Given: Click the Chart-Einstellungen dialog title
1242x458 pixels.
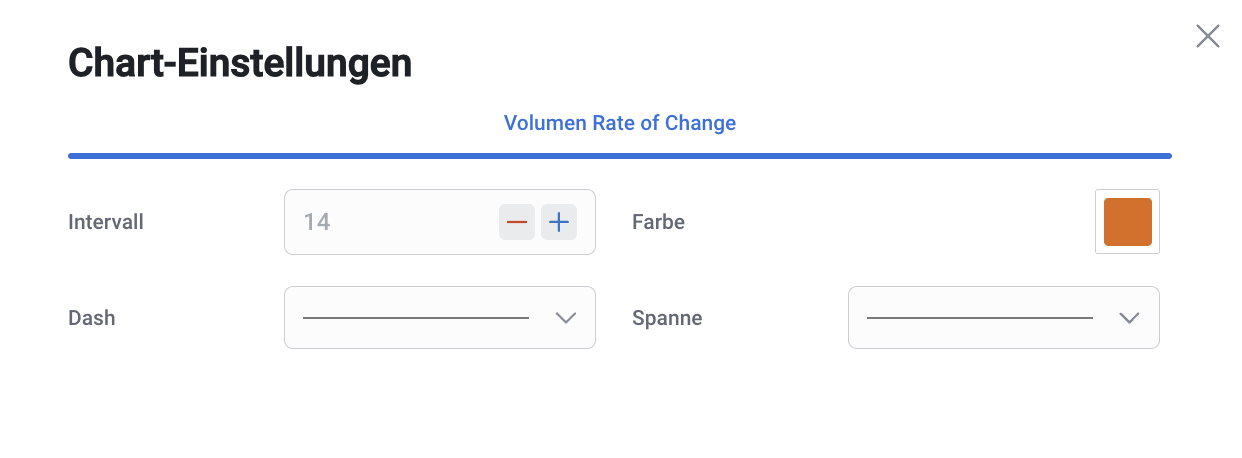Looking at the screenshot, I should [x=240, y=64].
